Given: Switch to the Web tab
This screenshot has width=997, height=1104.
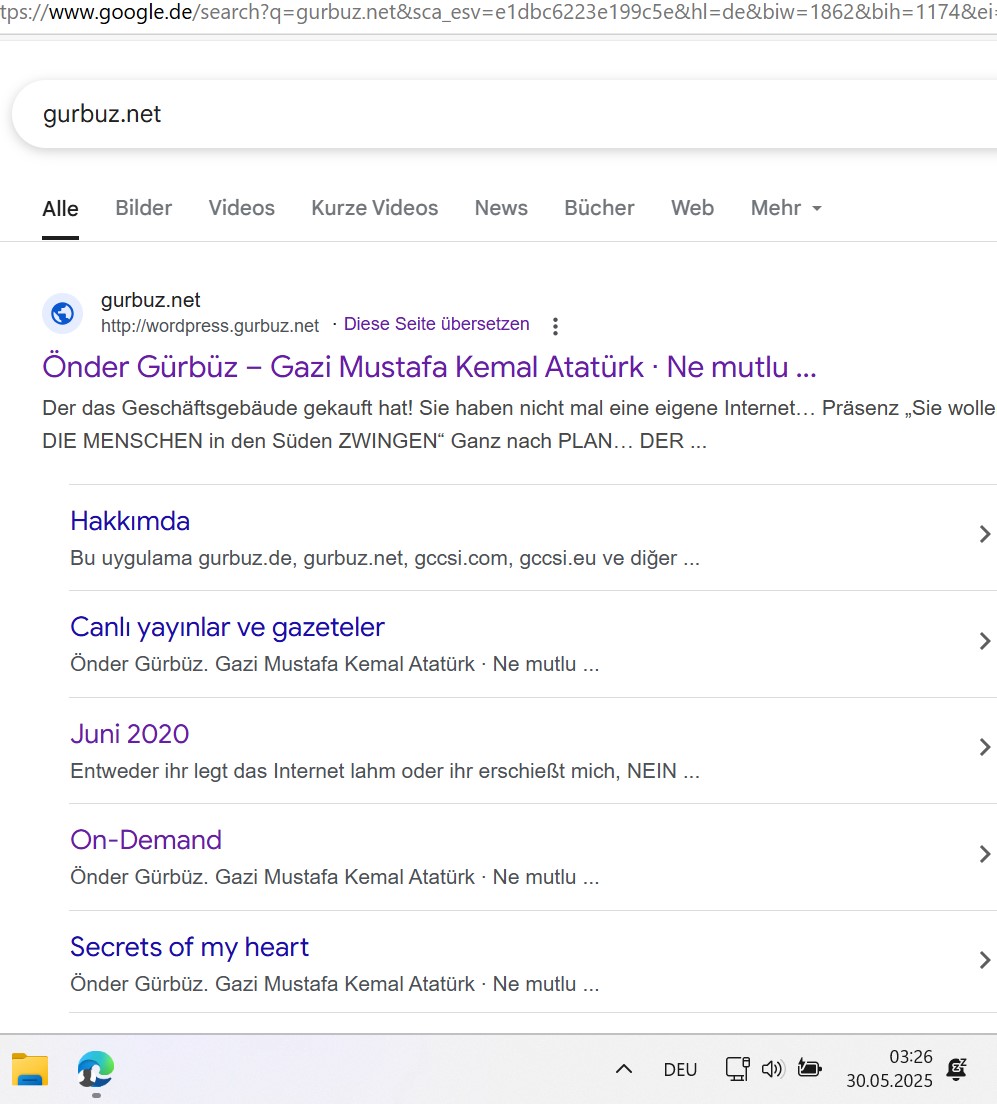Looking at the screenshot, I should (693, 208).
